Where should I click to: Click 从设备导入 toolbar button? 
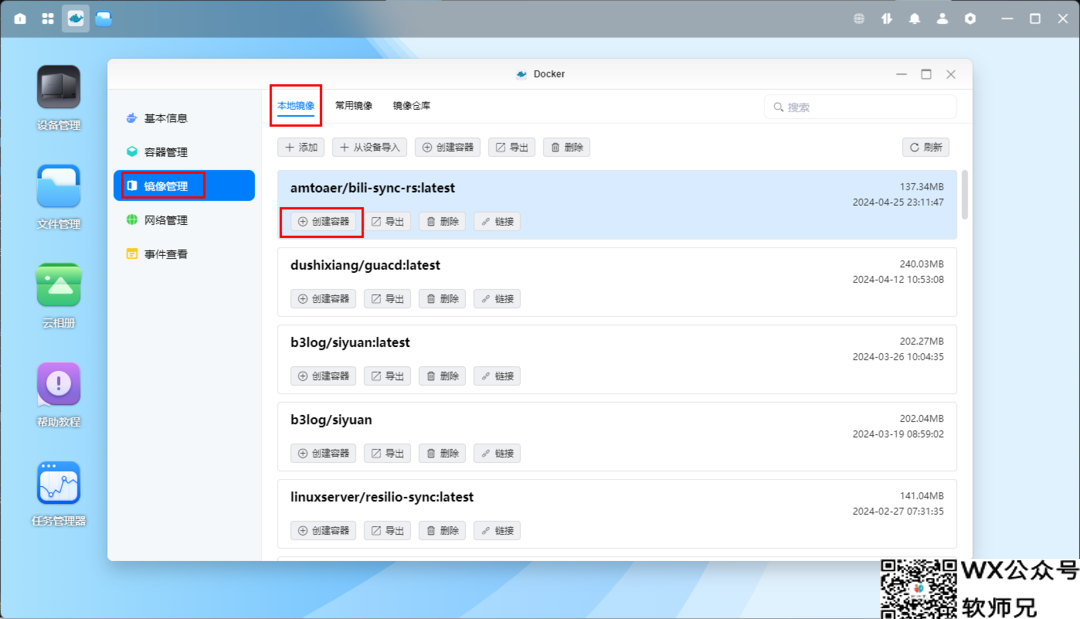tap(370, 147)
